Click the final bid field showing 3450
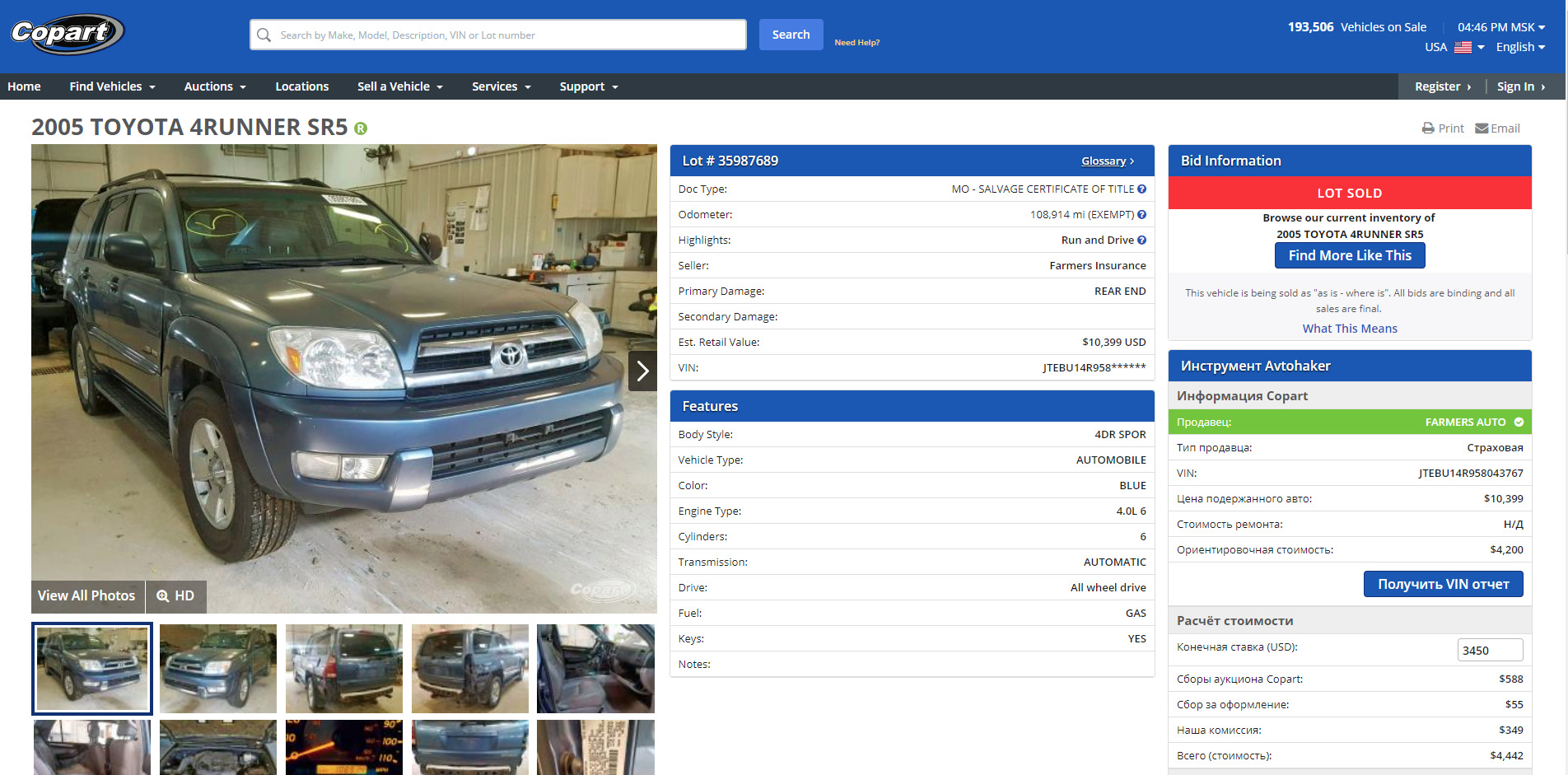This screenshot has height=775, width=1568. click(x=1490, y=651)
